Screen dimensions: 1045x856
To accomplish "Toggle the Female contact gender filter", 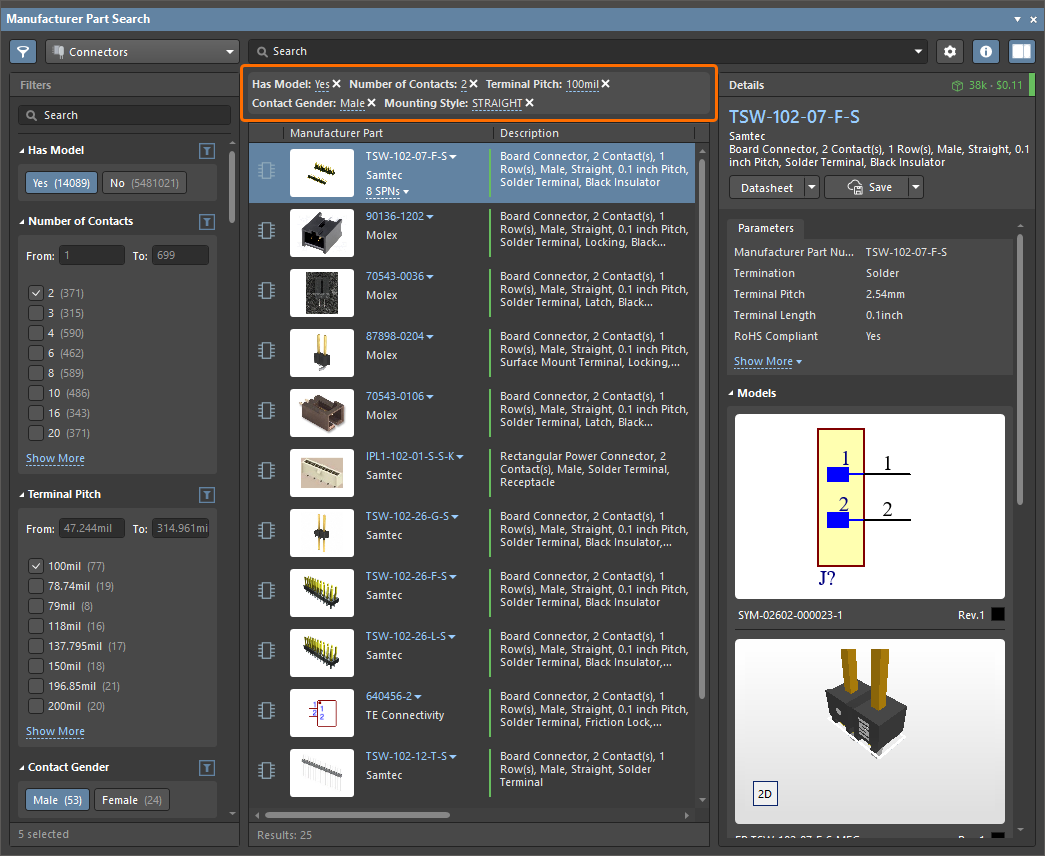I will pos(131,800).
